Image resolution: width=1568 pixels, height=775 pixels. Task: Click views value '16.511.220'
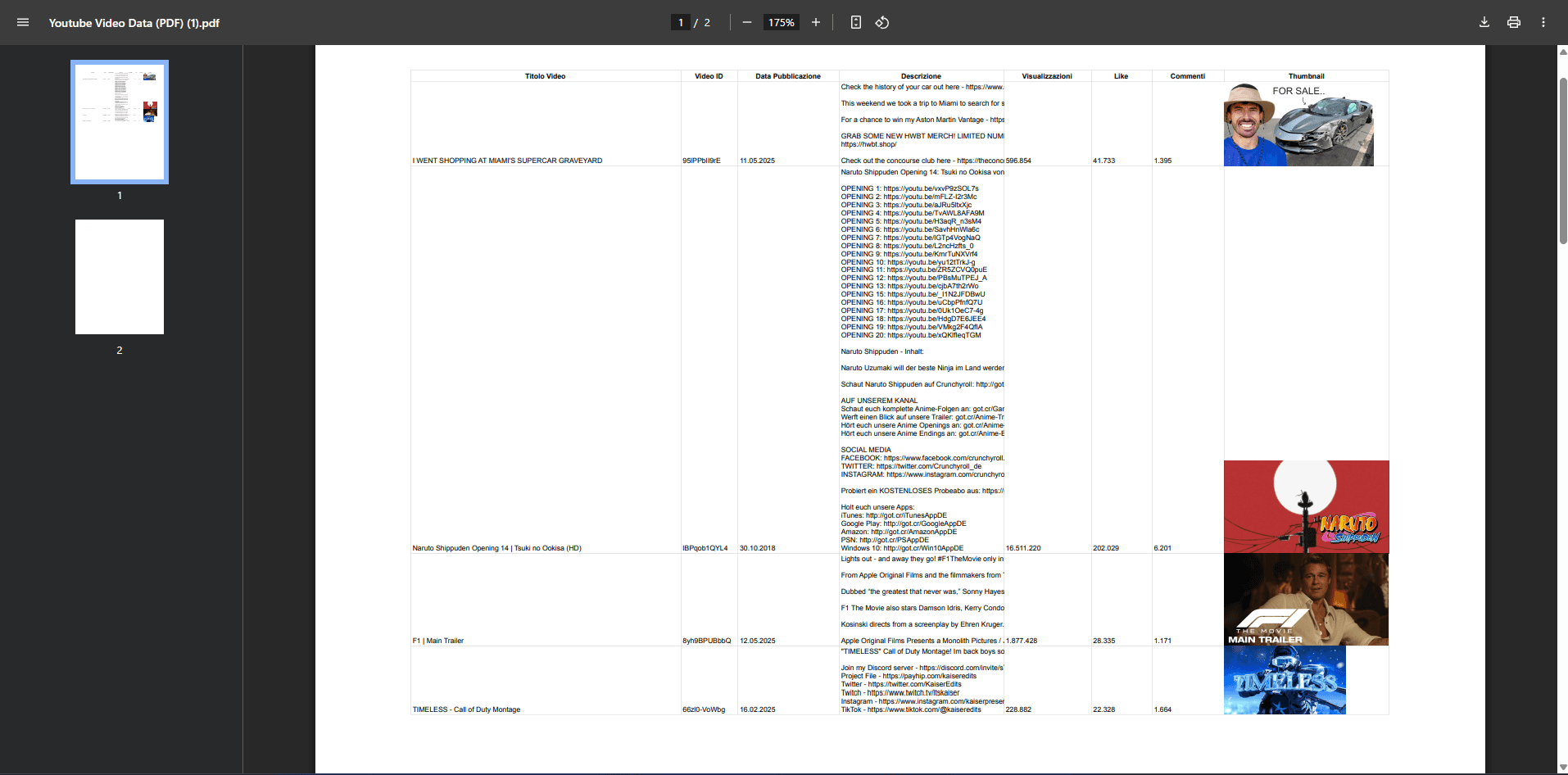tap(1023, 548)
